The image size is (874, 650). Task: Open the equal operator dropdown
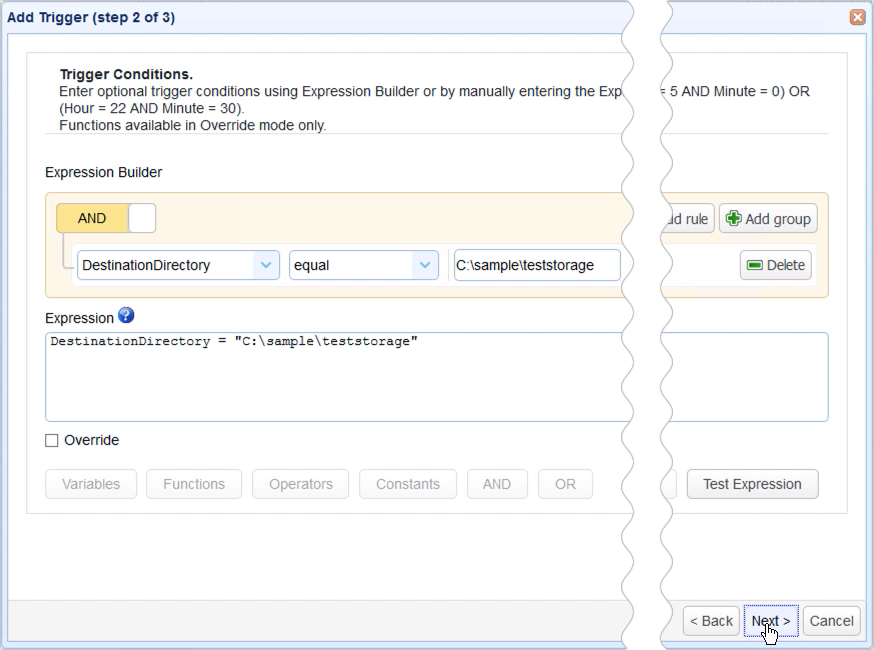[426, 265]
